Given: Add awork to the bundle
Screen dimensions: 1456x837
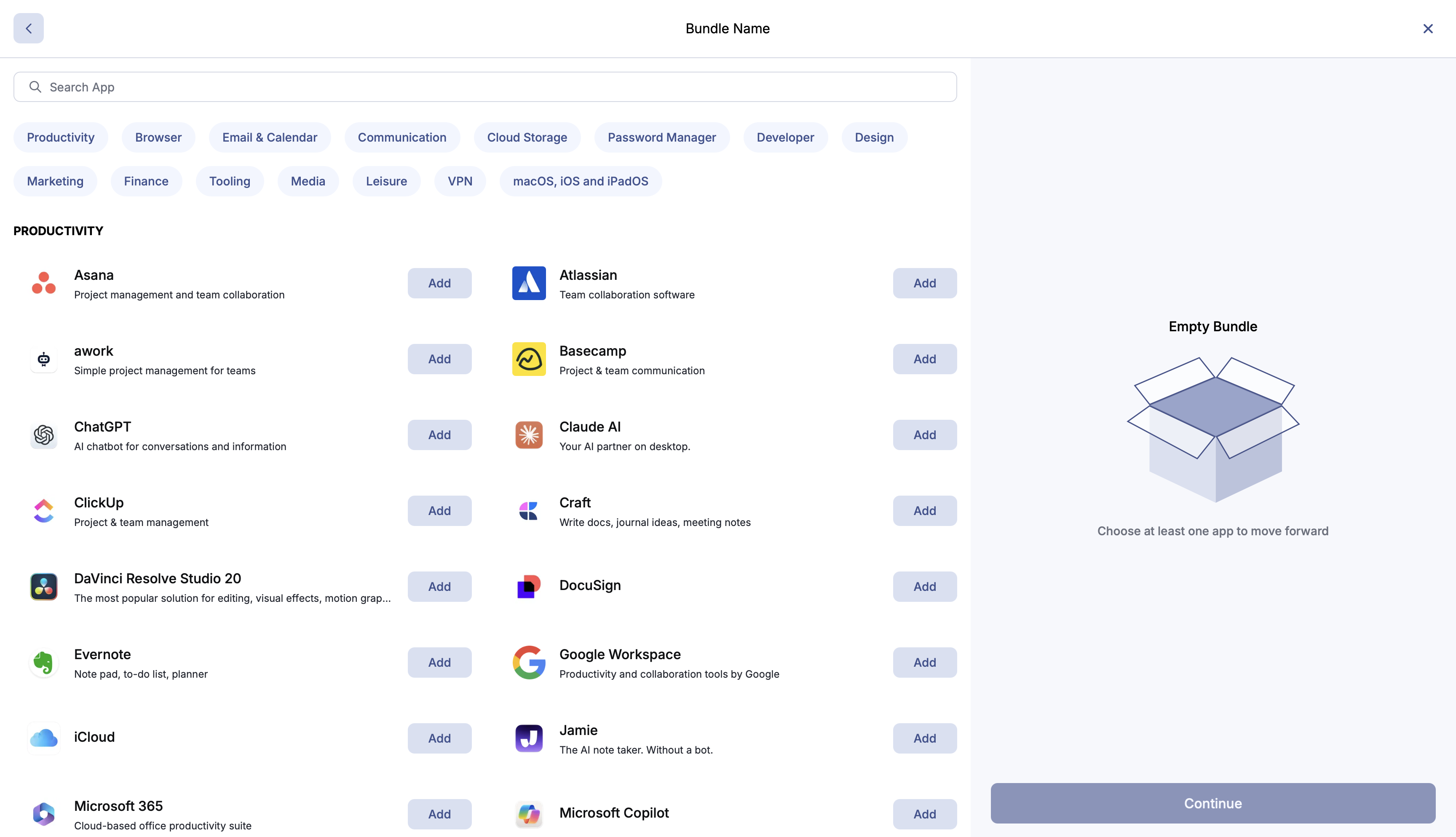Looking at the screenshot, I should coord(439,359).
